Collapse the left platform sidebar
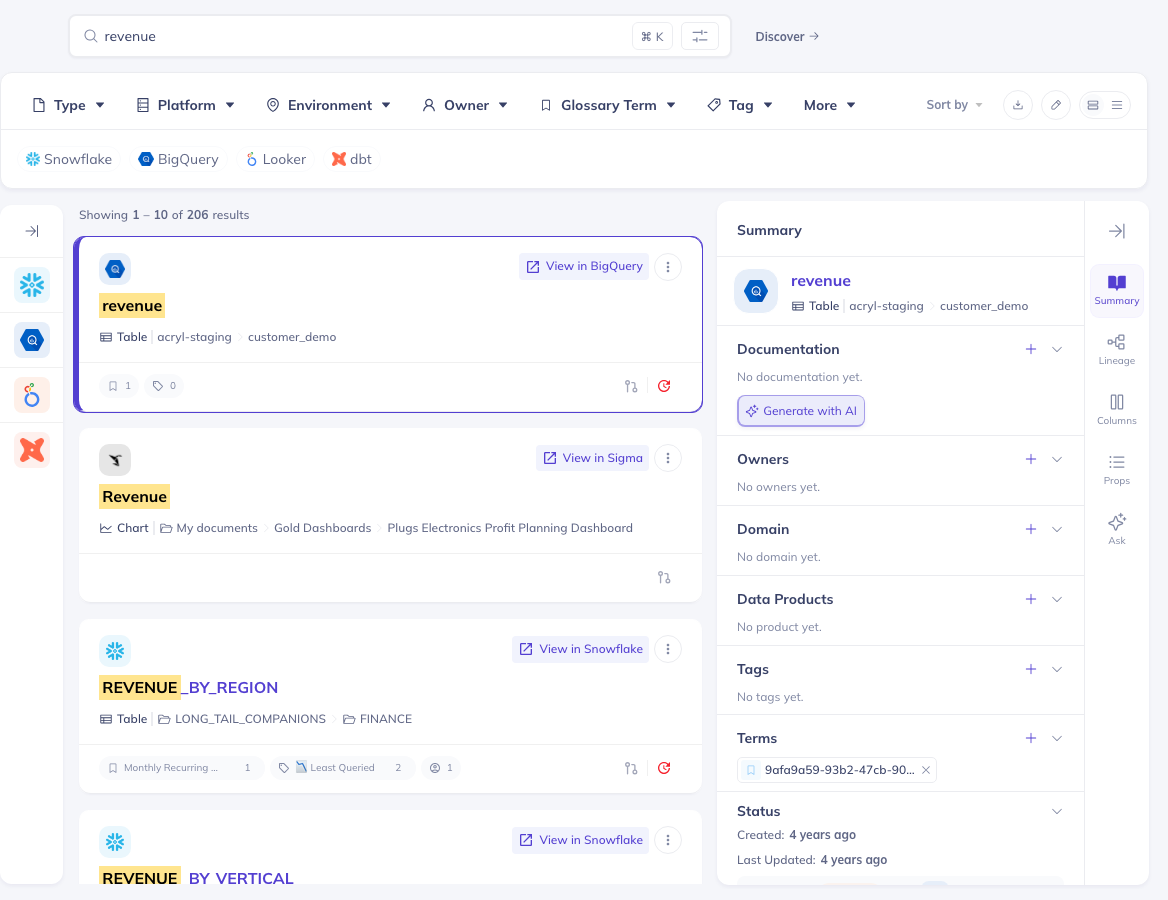This screenshot has width=1168, height=900. (31, 231)
